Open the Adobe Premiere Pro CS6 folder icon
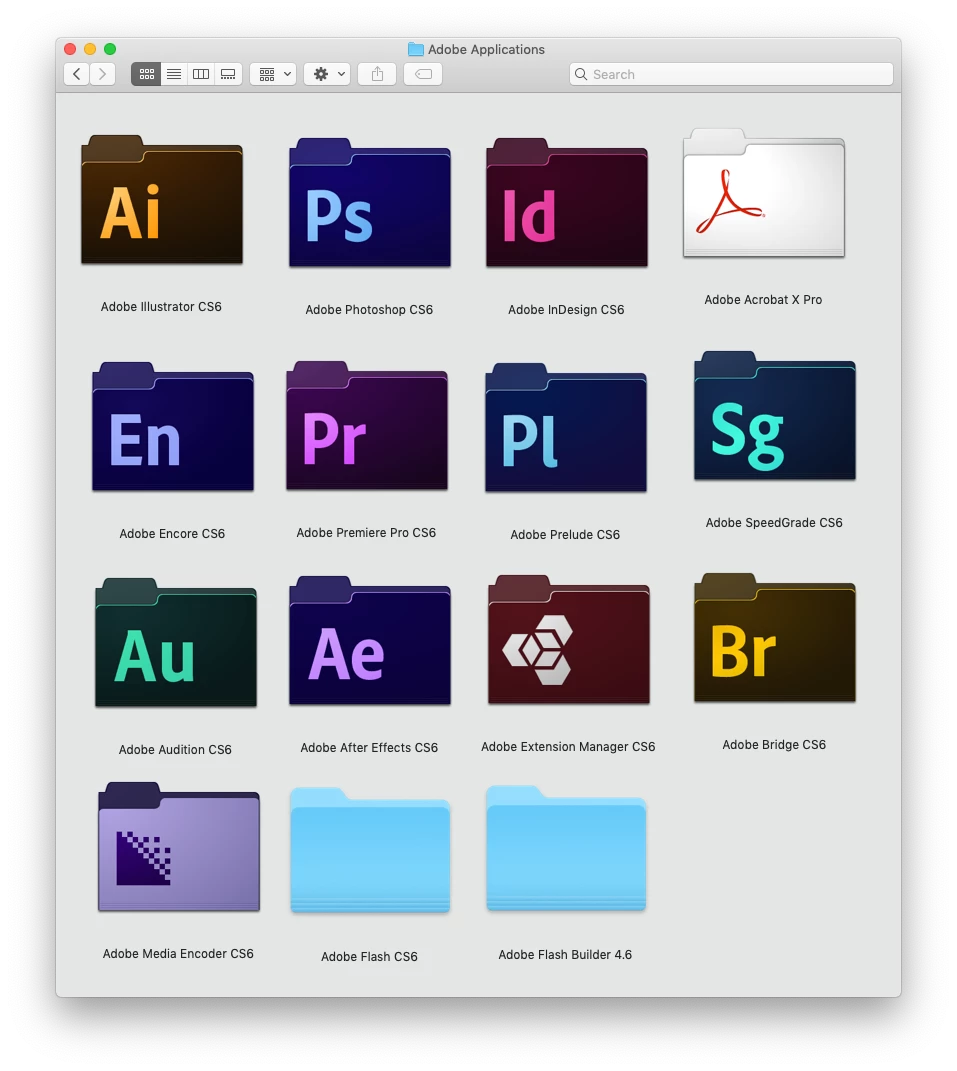 [367, 426]
